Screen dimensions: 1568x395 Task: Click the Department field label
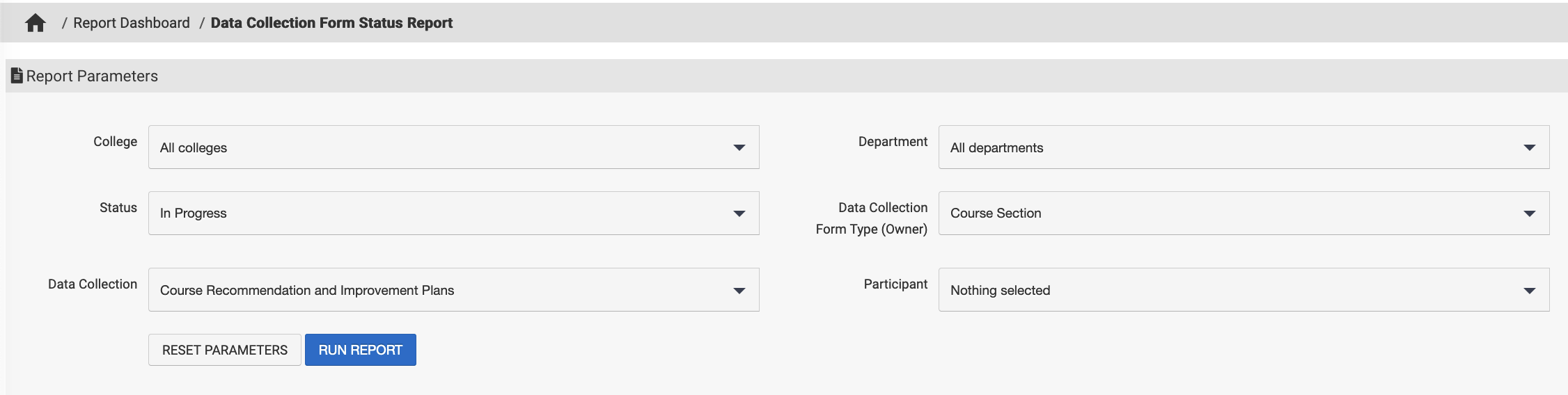tap(893, 141)
